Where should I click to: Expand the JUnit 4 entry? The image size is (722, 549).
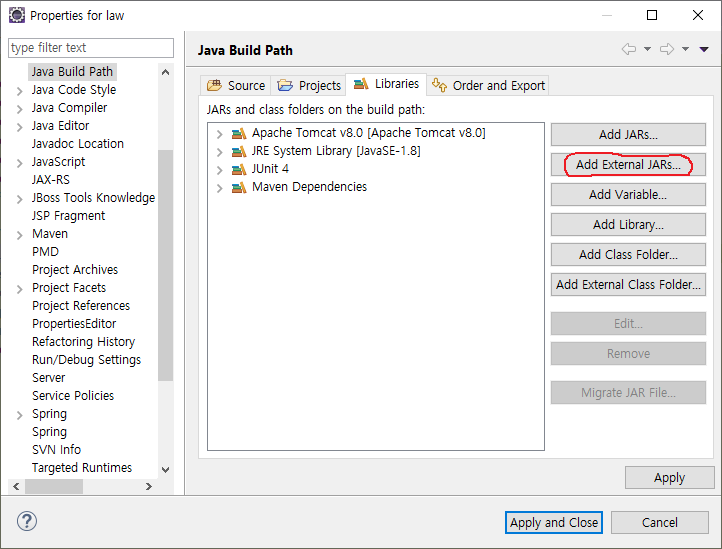click(220, 170)
